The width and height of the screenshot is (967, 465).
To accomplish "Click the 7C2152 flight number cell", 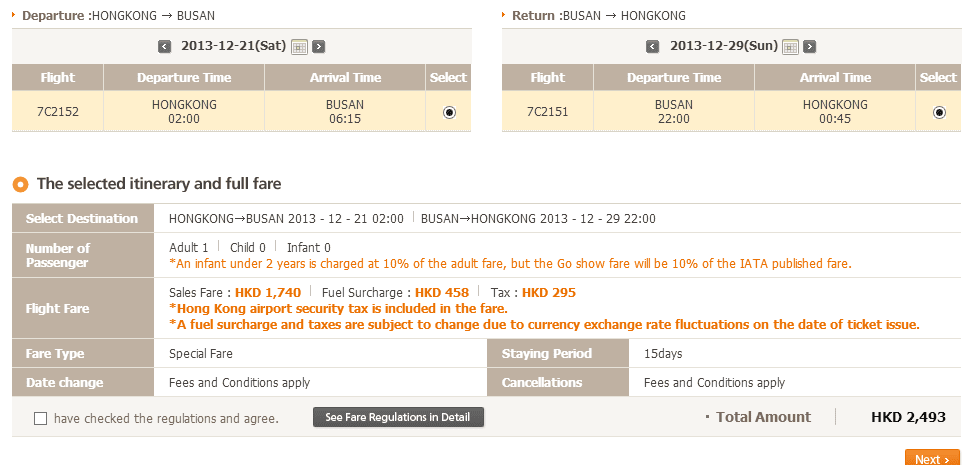I will 57,112.
